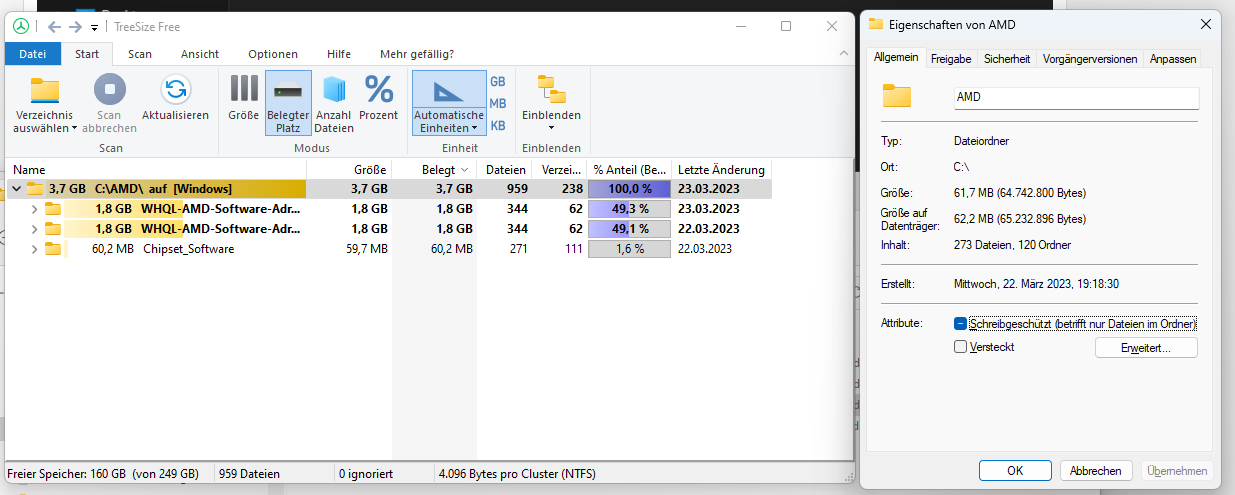Screen dimensions: 1235x495
Task: Open the Einblenden dropdown arrow
Action: pos(551,129)
